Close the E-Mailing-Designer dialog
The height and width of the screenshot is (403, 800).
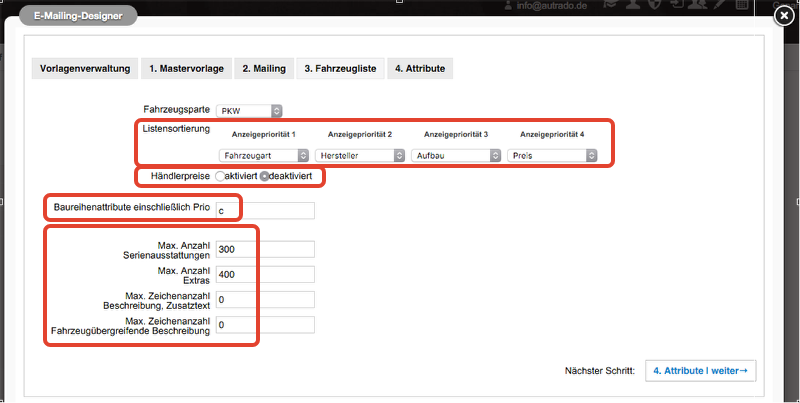click(x=786, y=17)
